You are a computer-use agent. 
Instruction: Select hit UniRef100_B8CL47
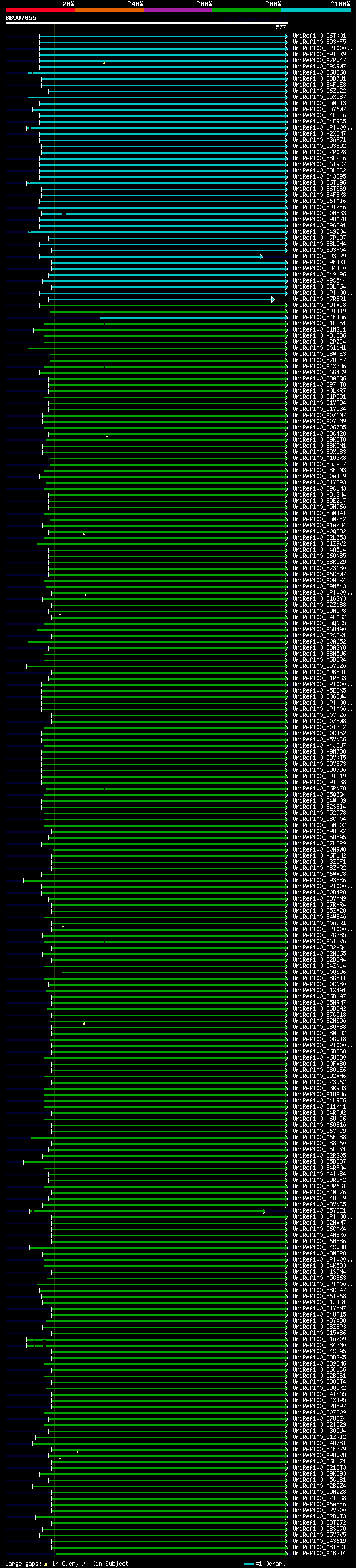click(319, 1290)
